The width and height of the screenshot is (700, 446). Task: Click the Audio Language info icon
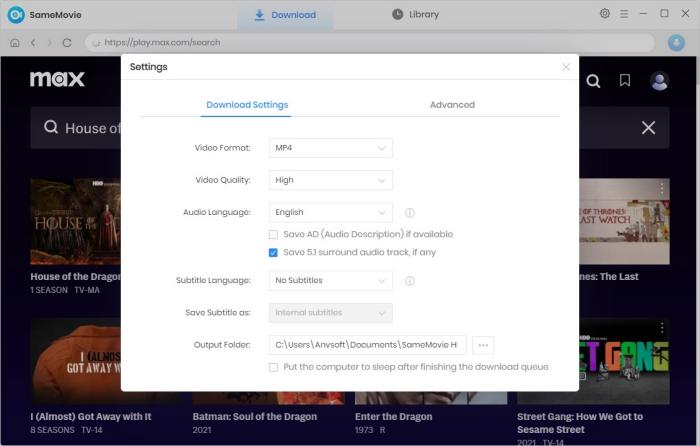410,213
